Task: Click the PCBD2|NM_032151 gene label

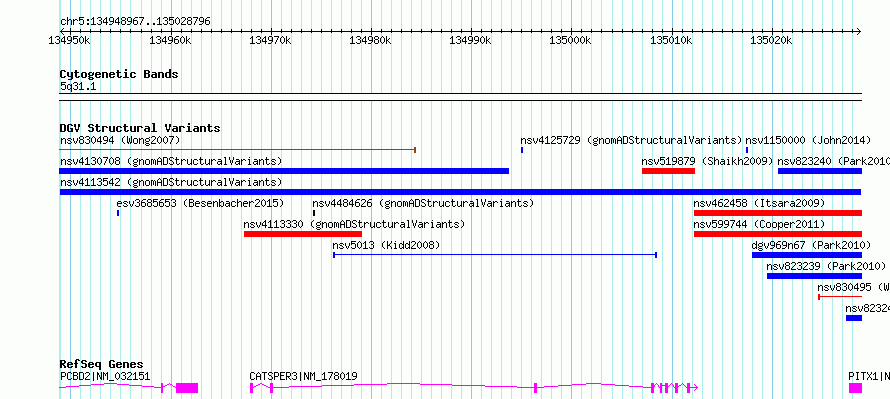Action: coord(105,377)
